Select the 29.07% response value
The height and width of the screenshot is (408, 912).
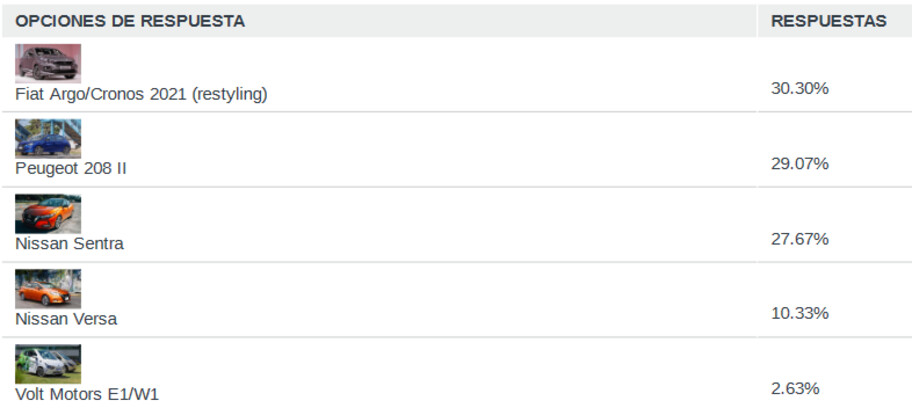(799, 163)
